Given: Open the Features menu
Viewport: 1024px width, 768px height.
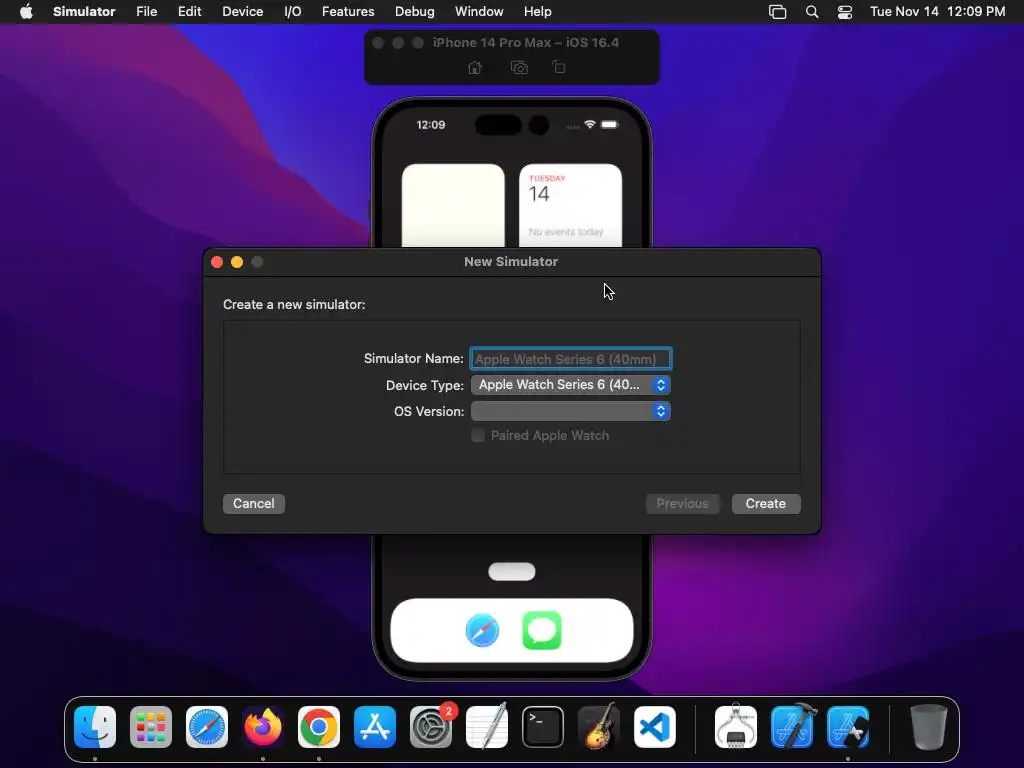Looking at the screenshot, I should [348, 12].
